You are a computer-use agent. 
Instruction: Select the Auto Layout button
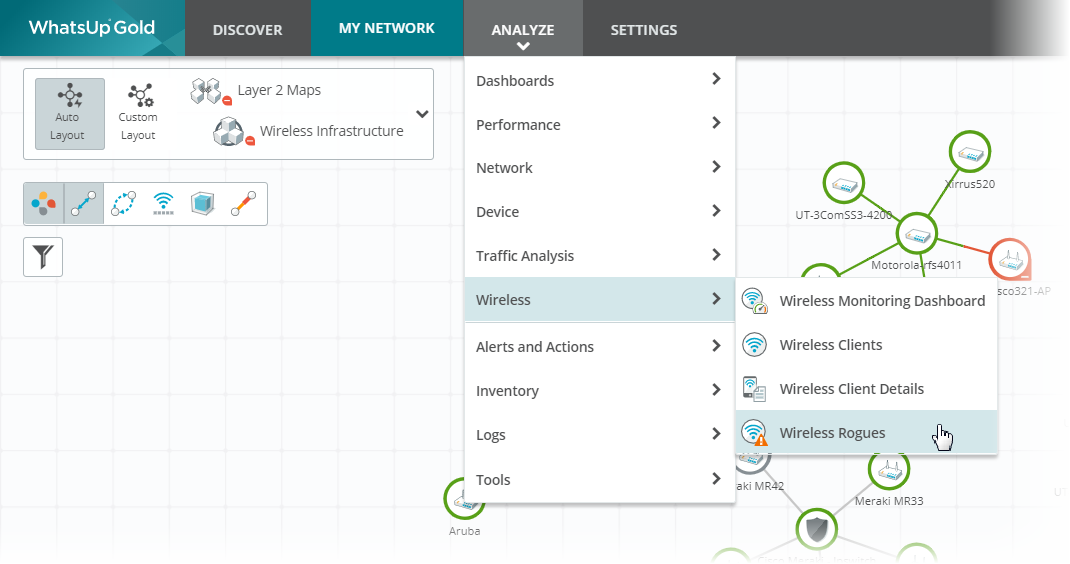pyautogui.click(x=70, y=113)
